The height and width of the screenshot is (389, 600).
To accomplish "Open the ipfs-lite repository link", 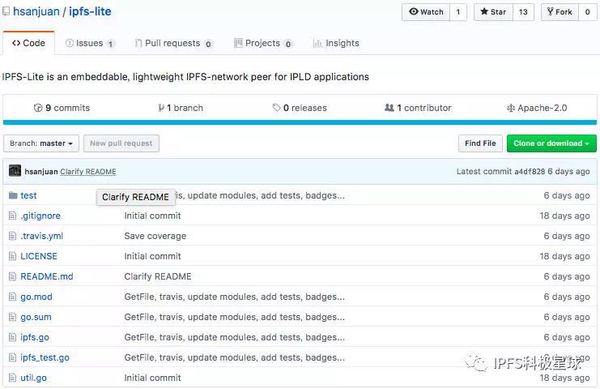I will (90, 11).
